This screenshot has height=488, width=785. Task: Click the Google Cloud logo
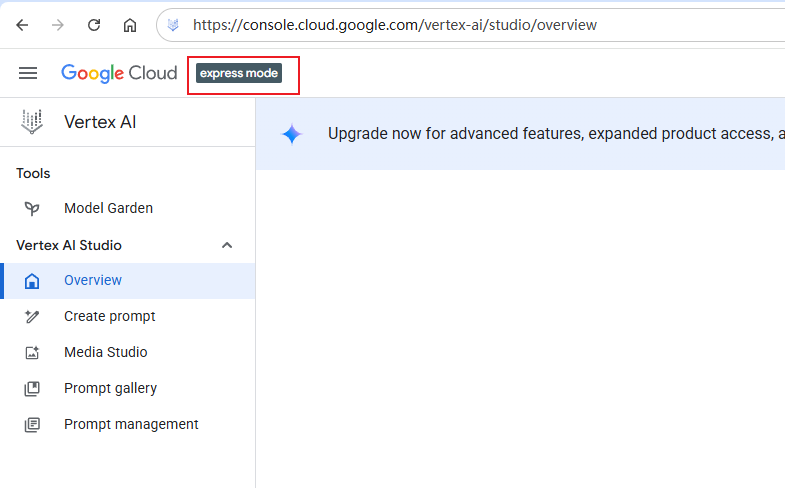(119, 73)
